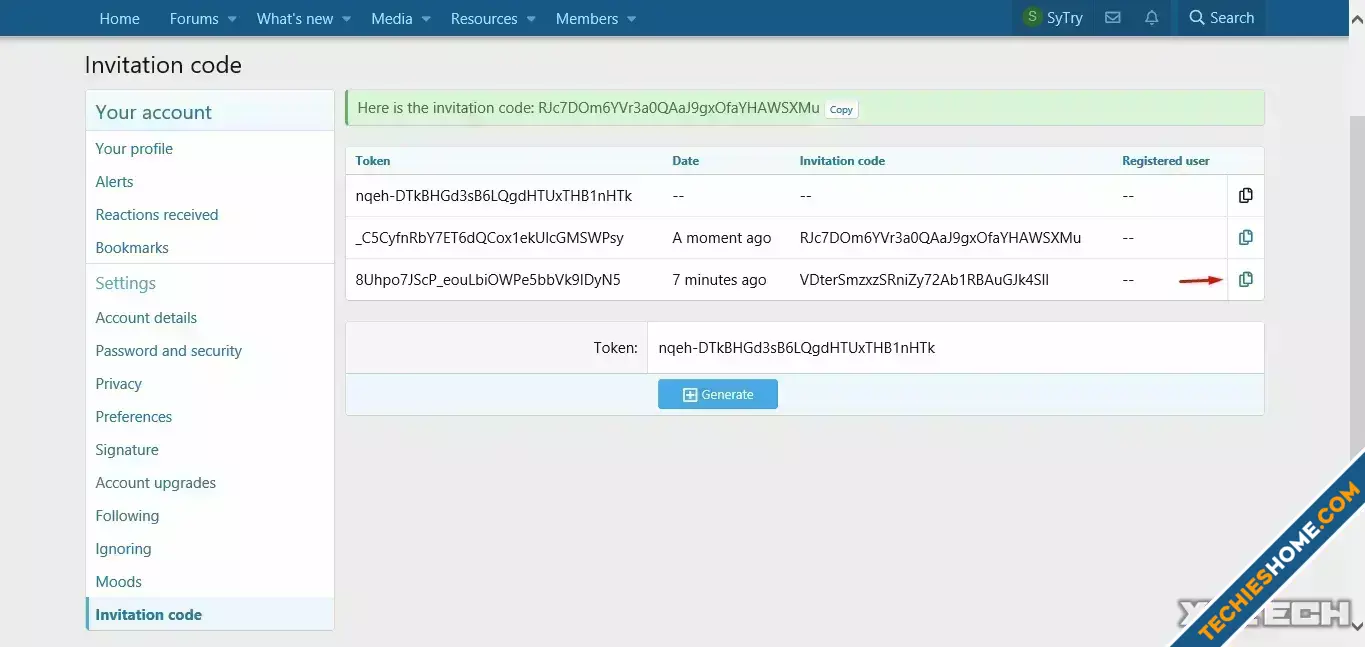
Task: Open the SyTry user account menu
Action: point(1053,18)
